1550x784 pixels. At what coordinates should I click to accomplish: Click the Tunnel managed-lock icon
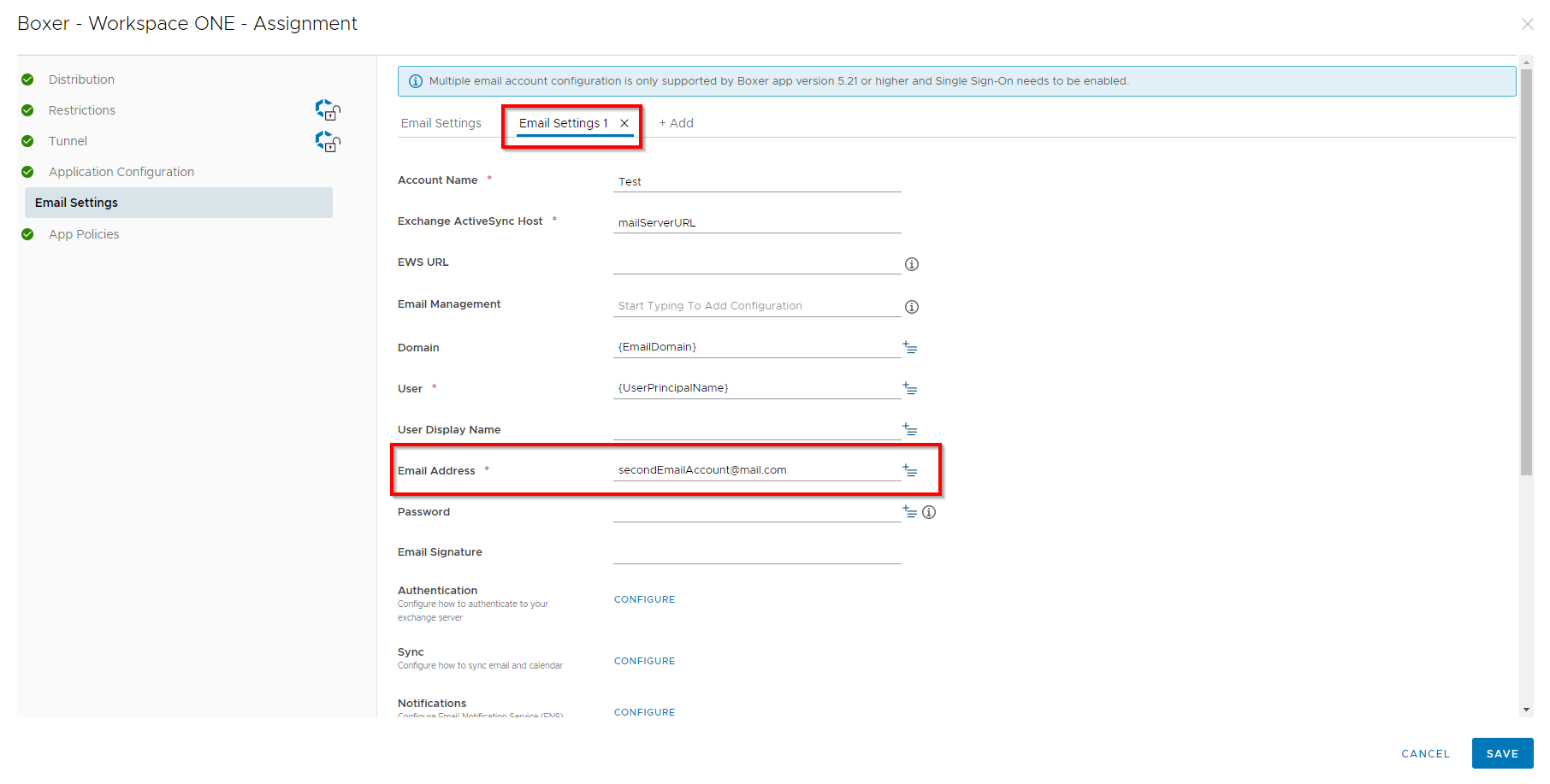[328, 141]
